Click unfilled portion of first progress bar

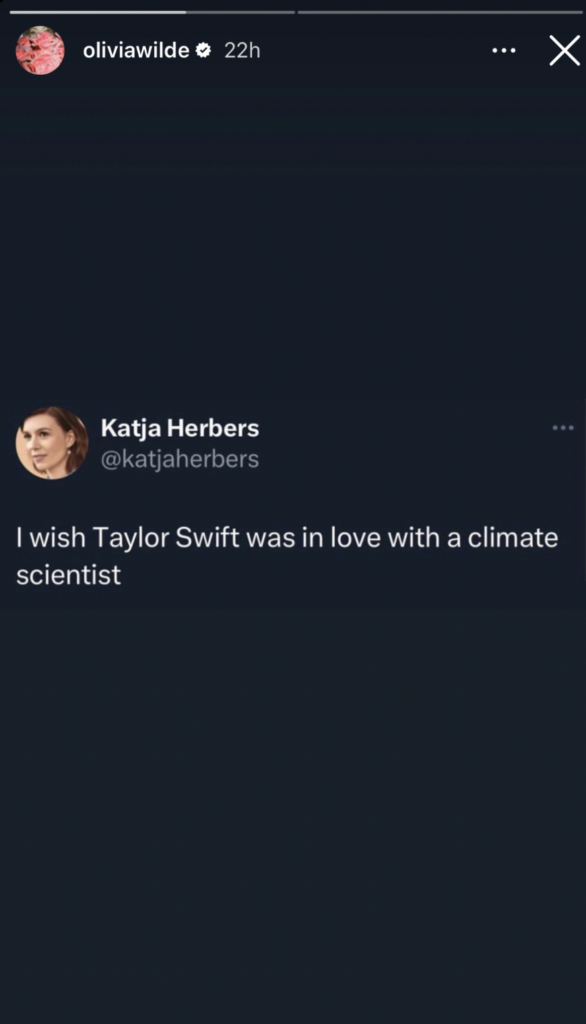tap(240, 12)
